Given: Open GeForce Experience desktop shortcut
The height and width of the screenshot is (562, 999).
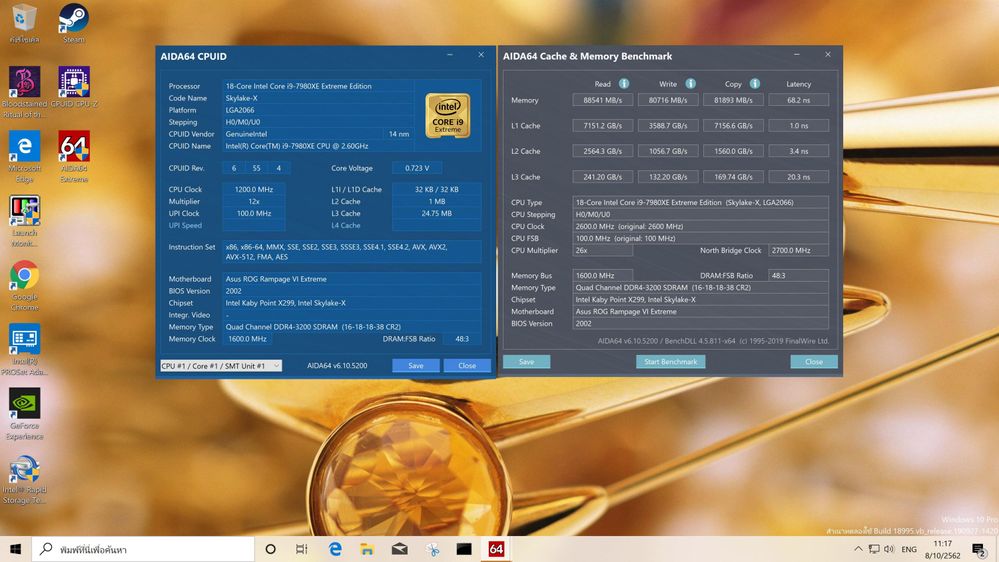Looking at the screenshot, I should coord(24,414).
